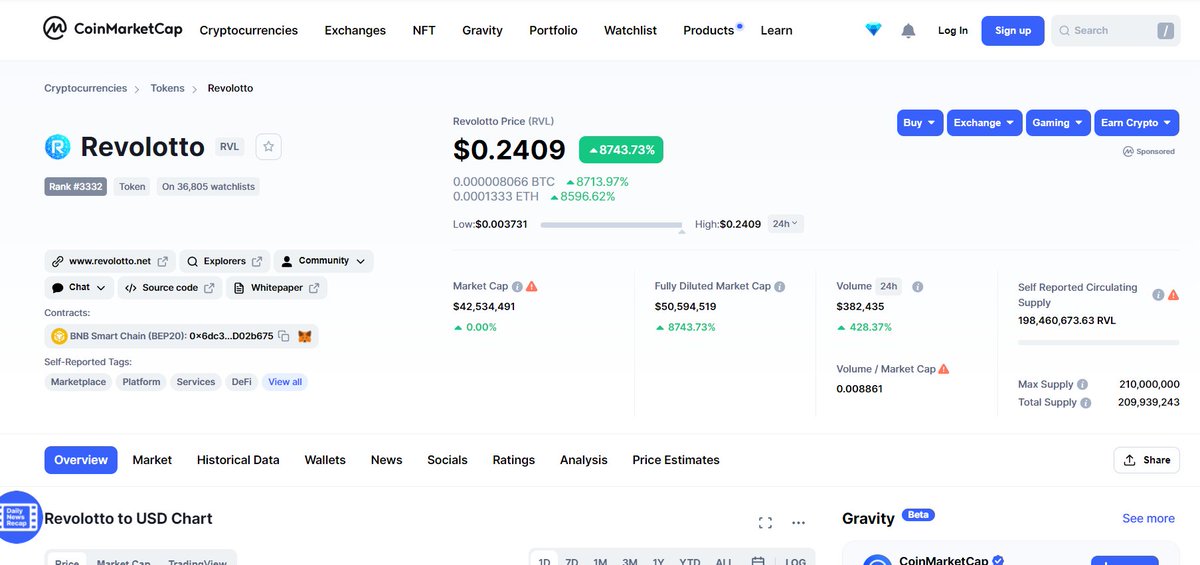1200x565 pixels.
Task: Open chart calendar date picker
Action: (758, 562)
